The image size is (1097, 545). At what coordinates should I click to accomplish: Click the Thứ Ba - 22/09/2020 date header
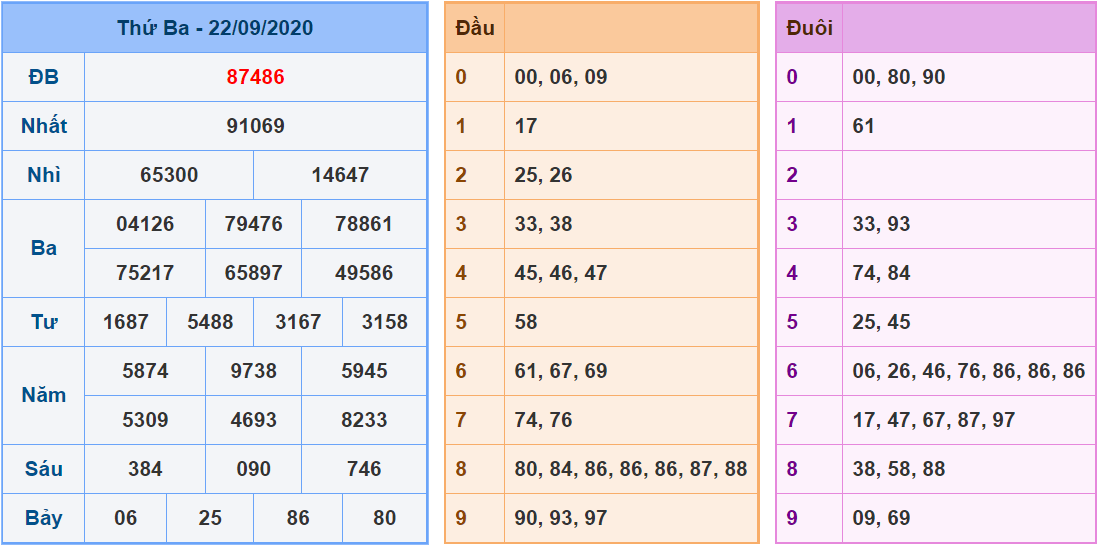tap(214, 28)
